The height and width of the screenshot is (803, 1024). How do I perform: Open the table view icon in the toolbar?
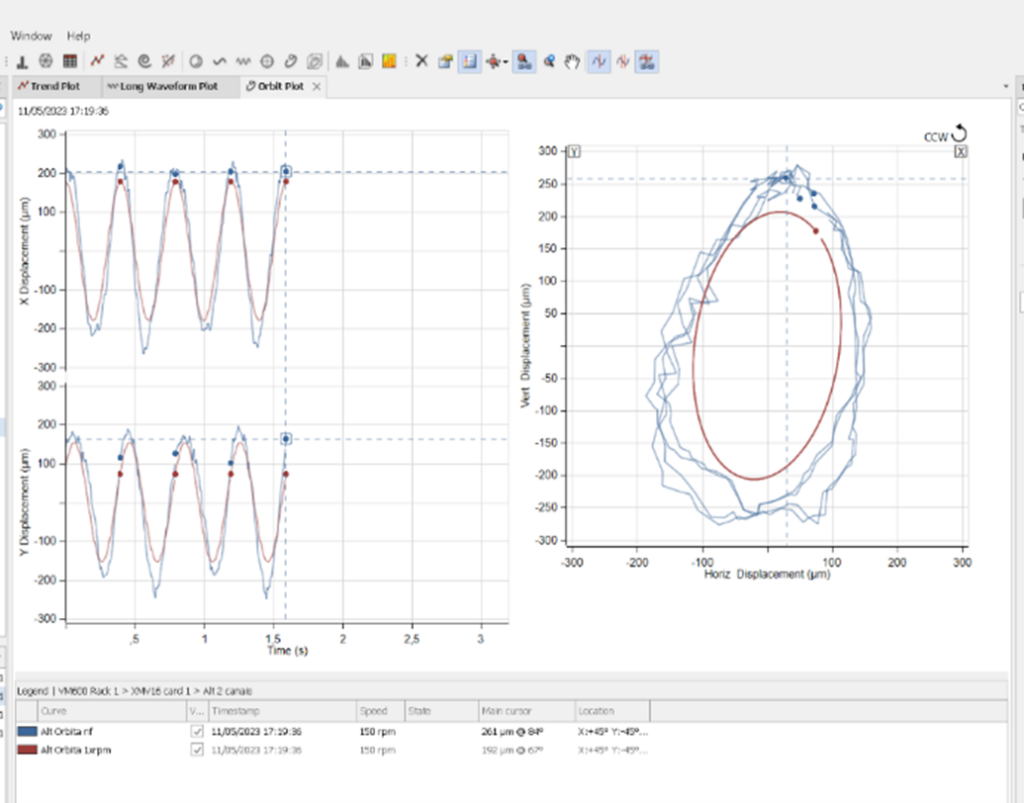point(70,61)
